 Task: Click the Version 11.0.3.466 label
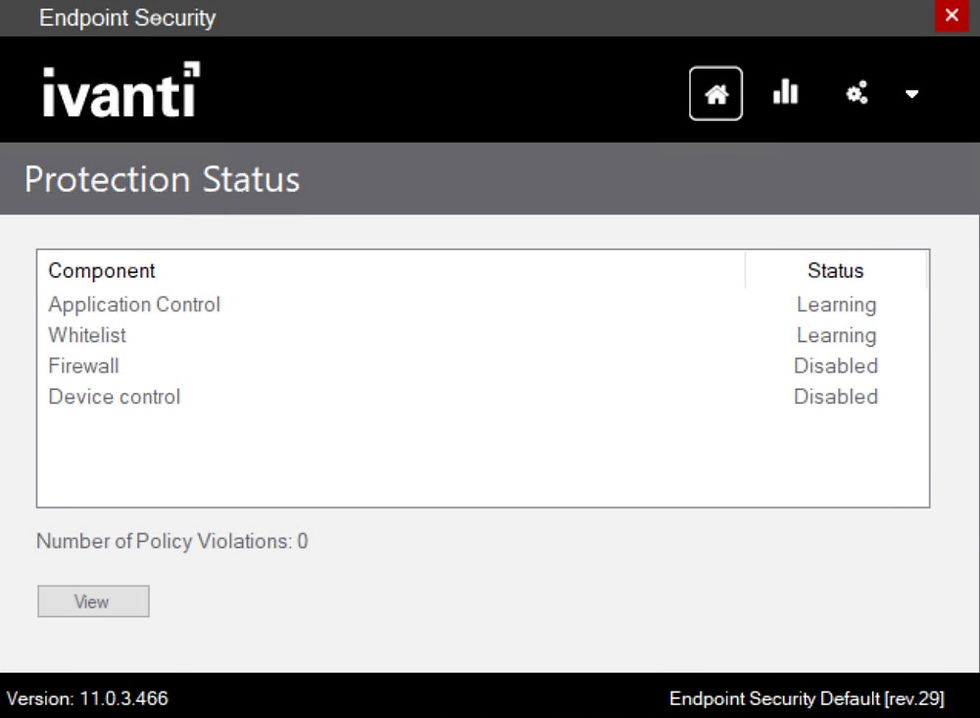point(87,698)
